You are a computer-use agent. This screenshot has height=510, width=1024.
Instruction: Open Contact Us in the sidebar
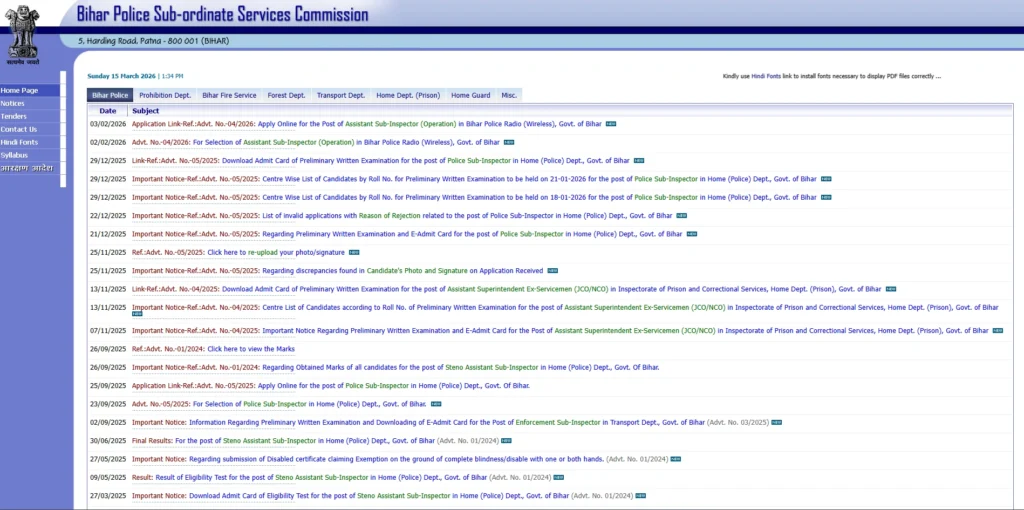click(30, 129)
